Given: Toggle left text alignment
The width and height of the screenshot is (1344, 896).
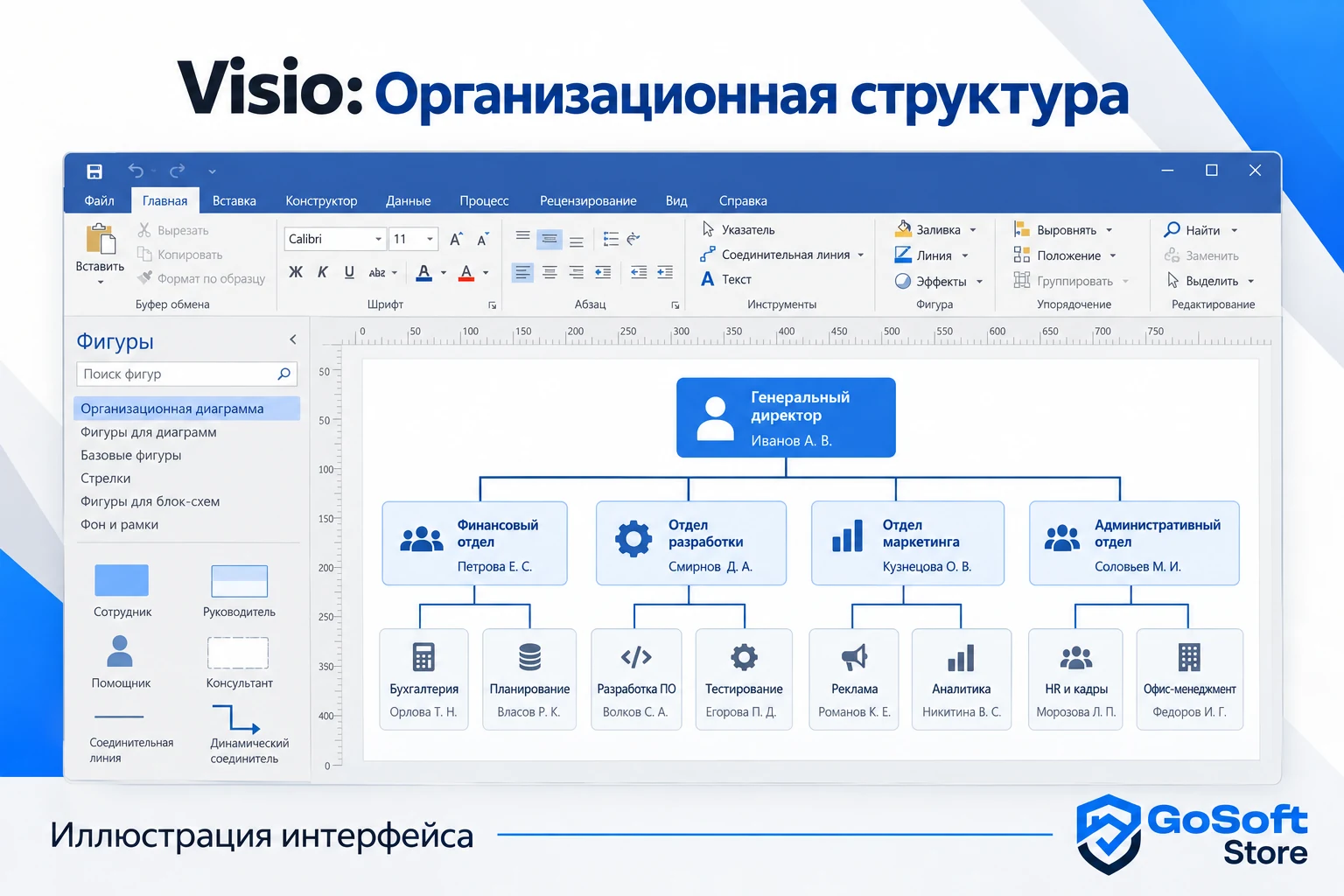Looking at the screenshot, I should click(x=522, y=272).
